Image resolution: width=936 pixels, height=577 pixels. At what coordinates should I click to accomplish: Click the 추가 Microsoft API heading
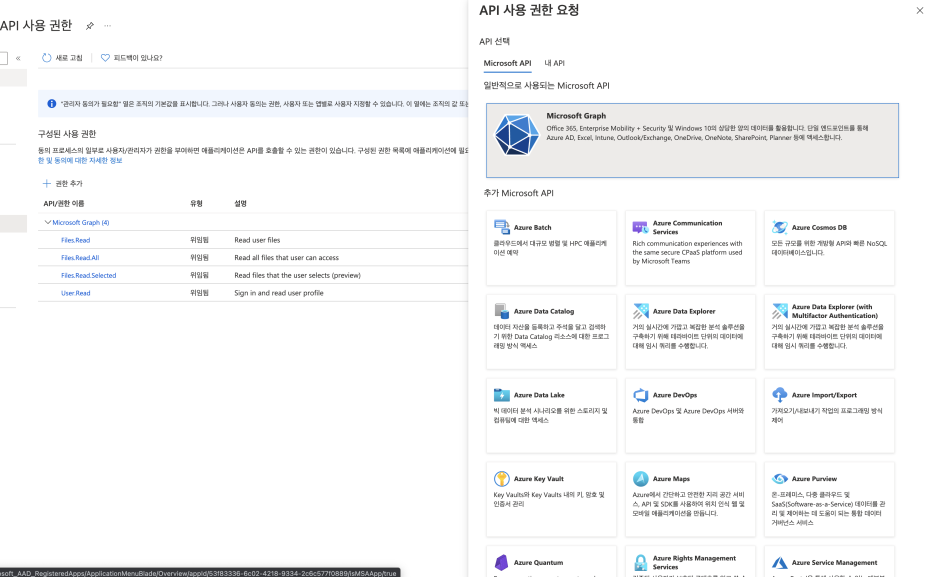click(x=518, y=193)
